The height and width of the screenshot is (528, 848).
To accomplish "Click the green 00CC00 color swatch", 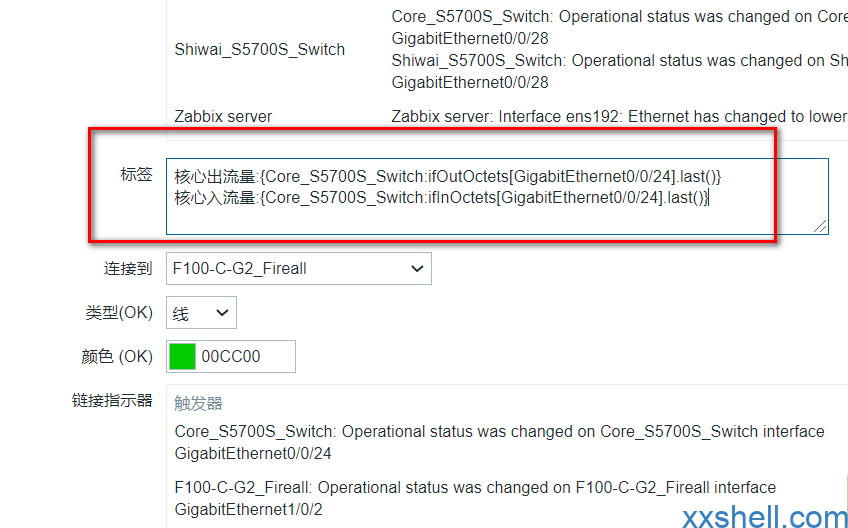I will [x=182, y=357].
